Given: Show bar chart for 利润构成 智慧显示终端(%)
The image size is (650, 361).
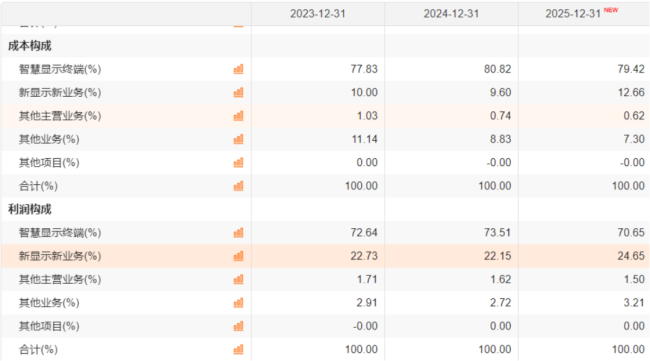Looking at the screenshot, I should coord(238,233).
